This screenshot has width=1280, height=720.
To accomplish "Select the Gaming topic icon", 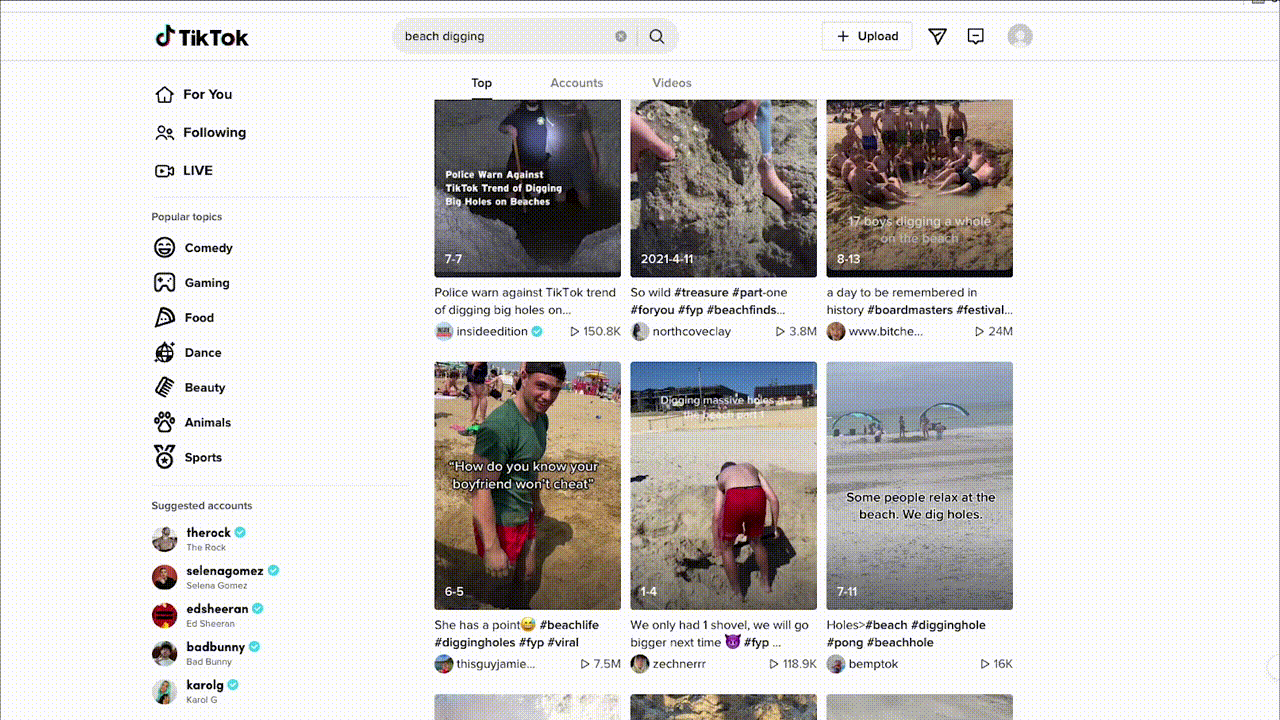I will [164, 282].
